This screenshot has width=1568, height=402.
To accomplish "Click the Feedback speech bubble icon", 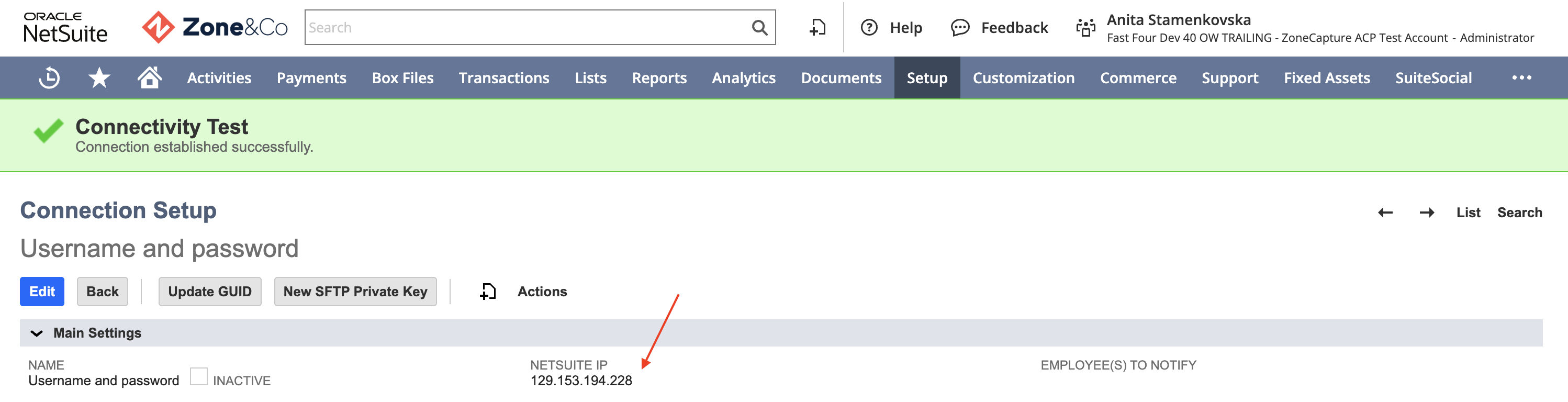I will (960, 27).
